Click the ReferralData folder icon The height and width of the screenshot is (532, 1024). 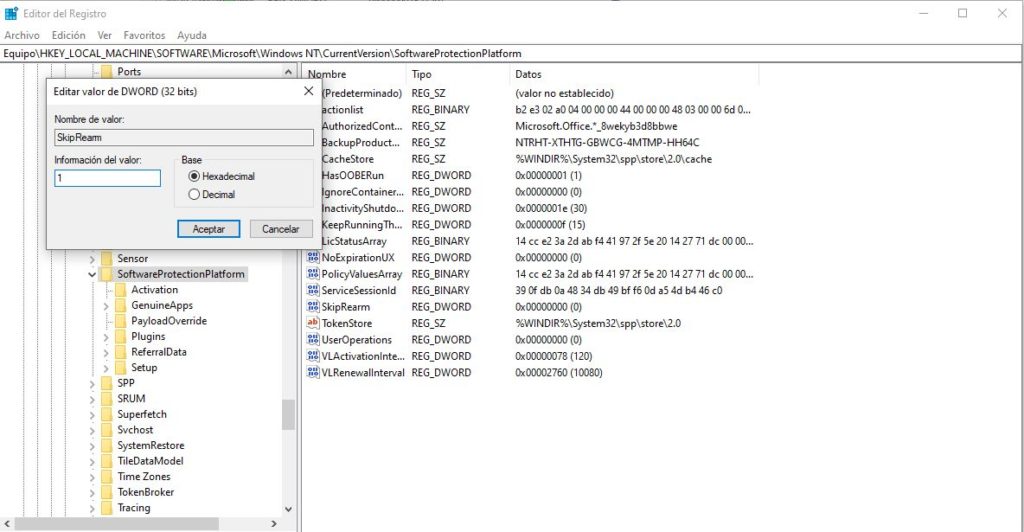[x=120, y=352]
